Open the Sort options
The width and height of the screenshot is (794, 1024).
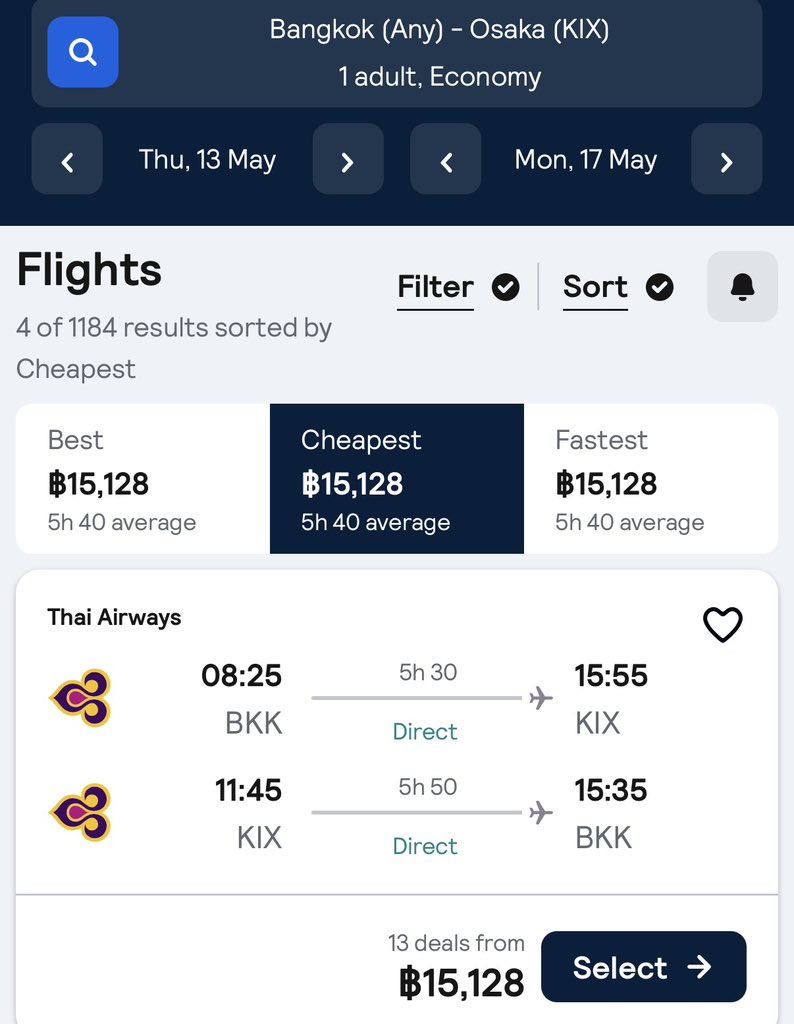pos(596,287)
